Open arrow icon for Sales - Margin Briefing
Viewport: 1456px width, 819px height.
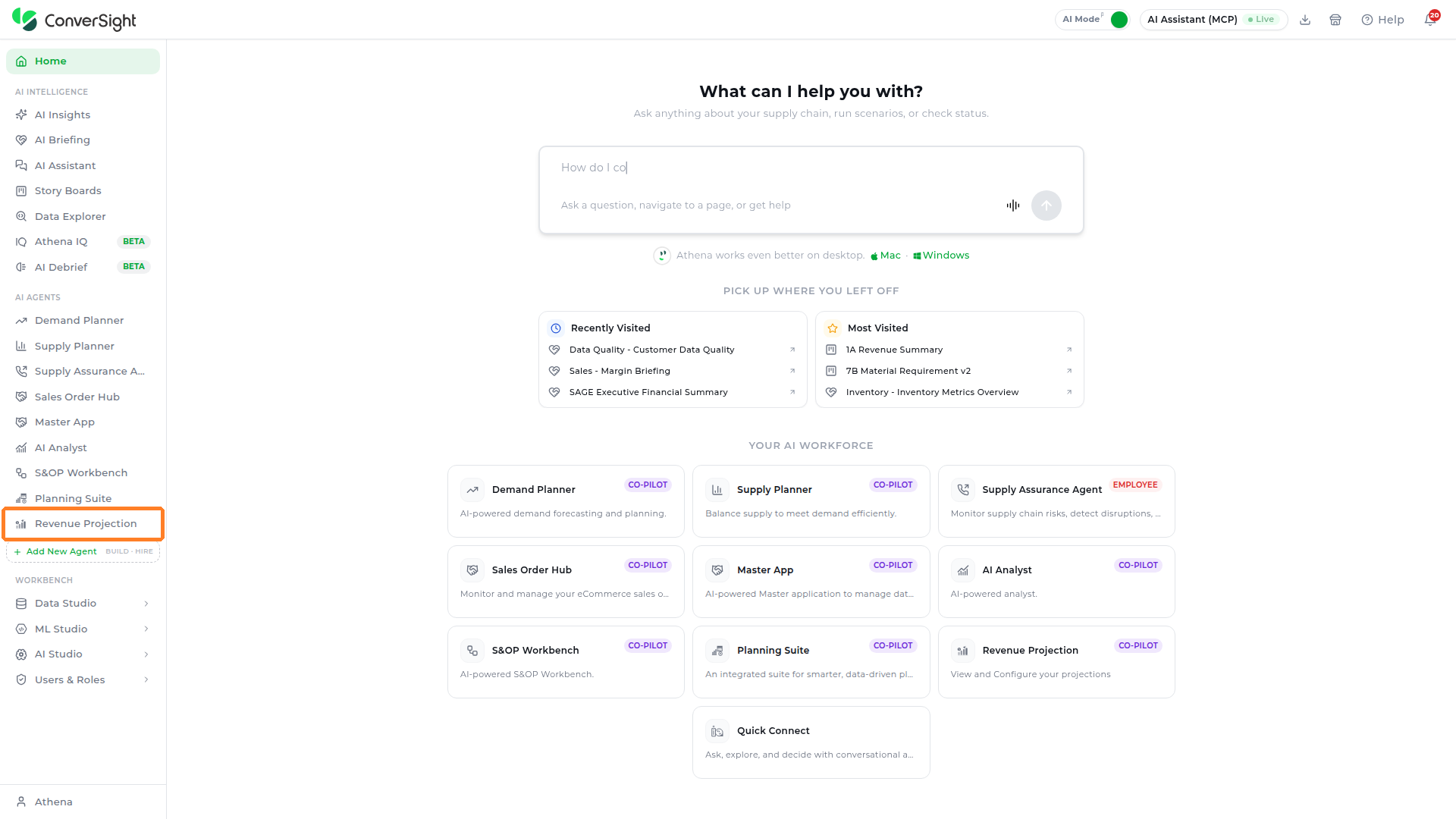(792, 371)
